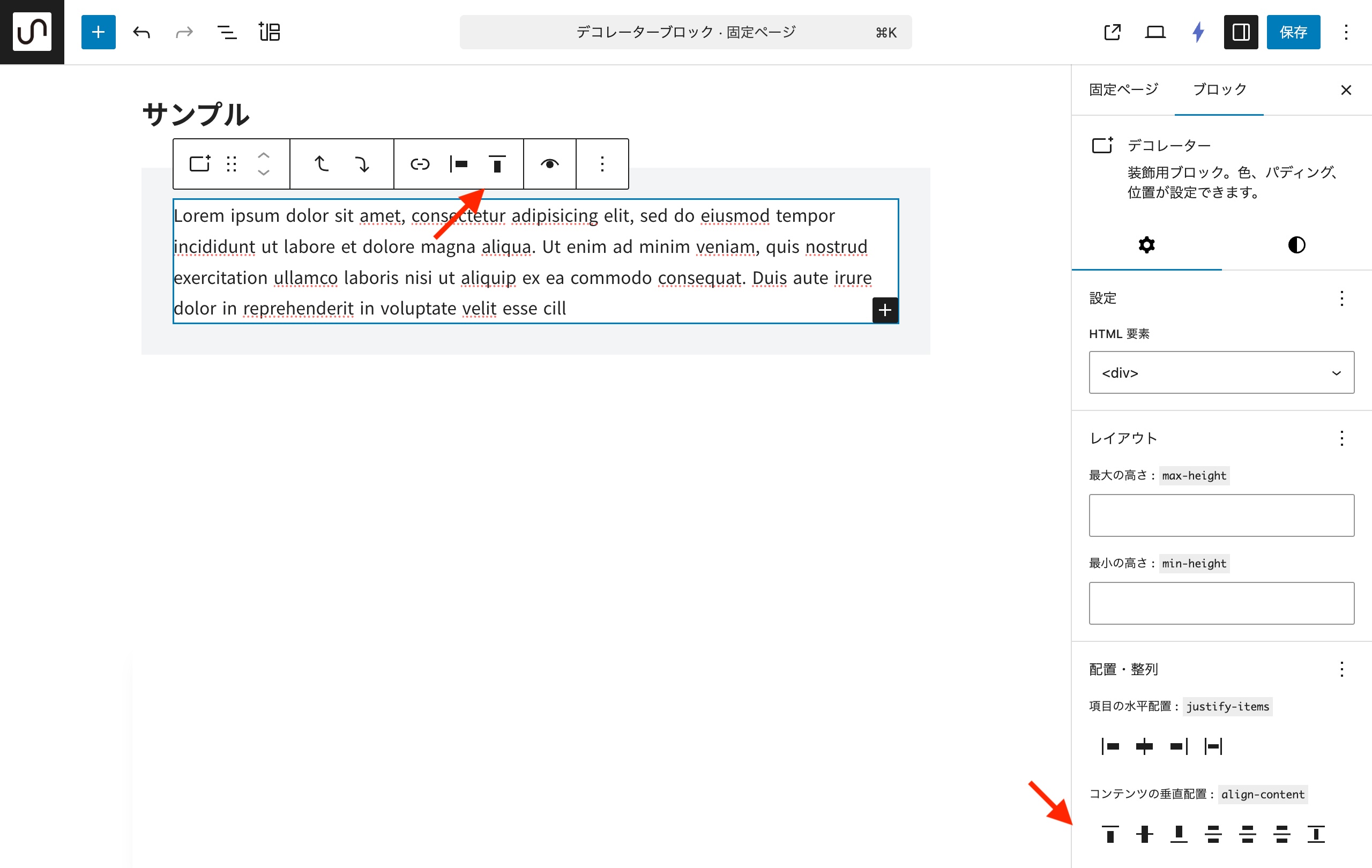This screenshot has width=1372, height=868.
Task: Select bottom align-content vertical option
Action: point(1179,834)
